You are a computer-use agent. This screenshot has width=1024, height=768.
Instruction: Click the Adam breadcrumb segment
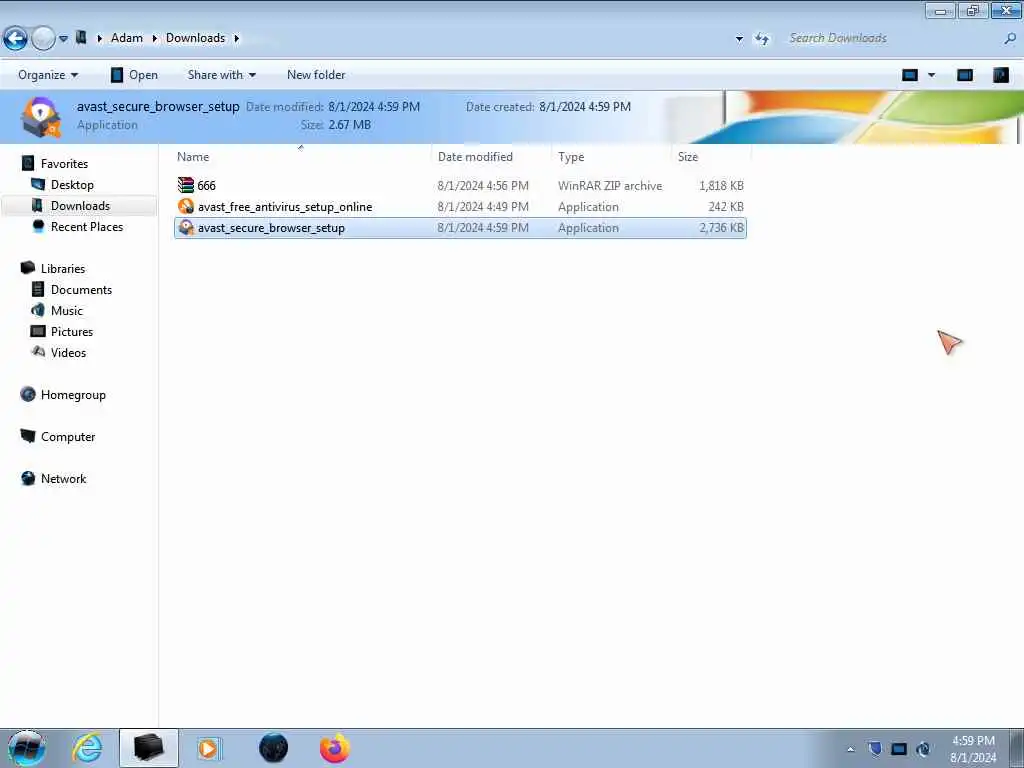tap(127, 38)
